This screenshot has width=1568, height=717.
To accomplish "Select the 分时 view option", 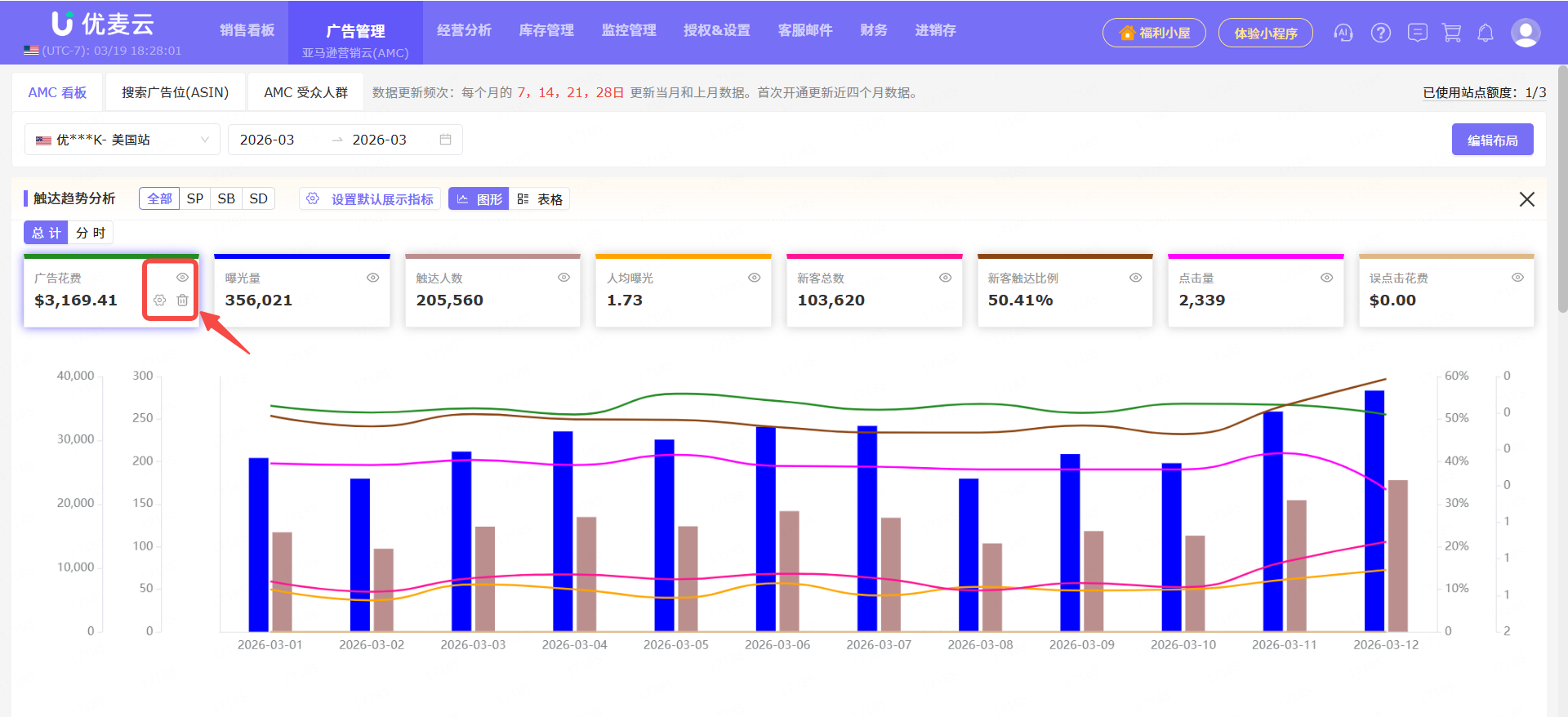I will tap(91, 233).
